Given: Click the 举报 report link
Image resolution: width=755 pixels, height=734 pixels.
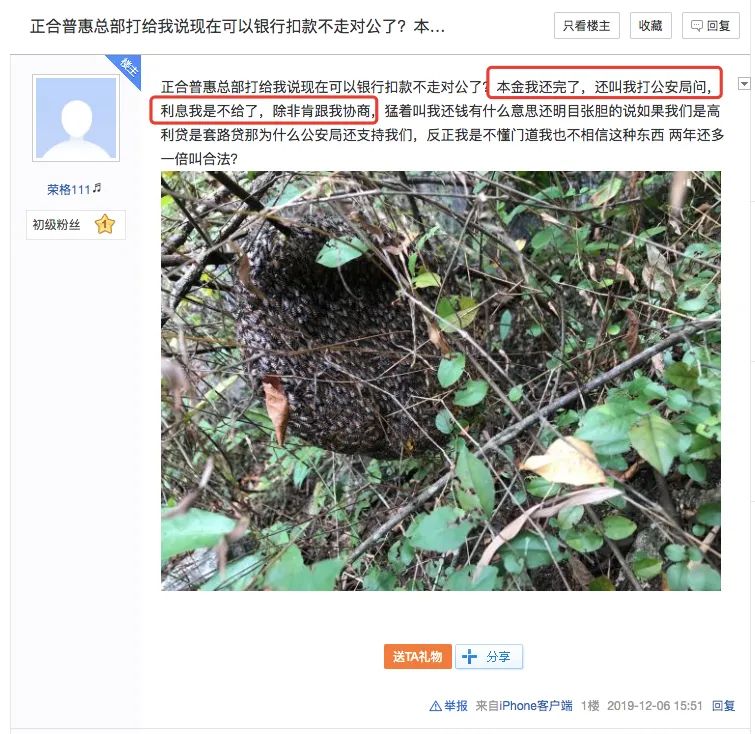Looking at the screenshot, I should 456,706.
